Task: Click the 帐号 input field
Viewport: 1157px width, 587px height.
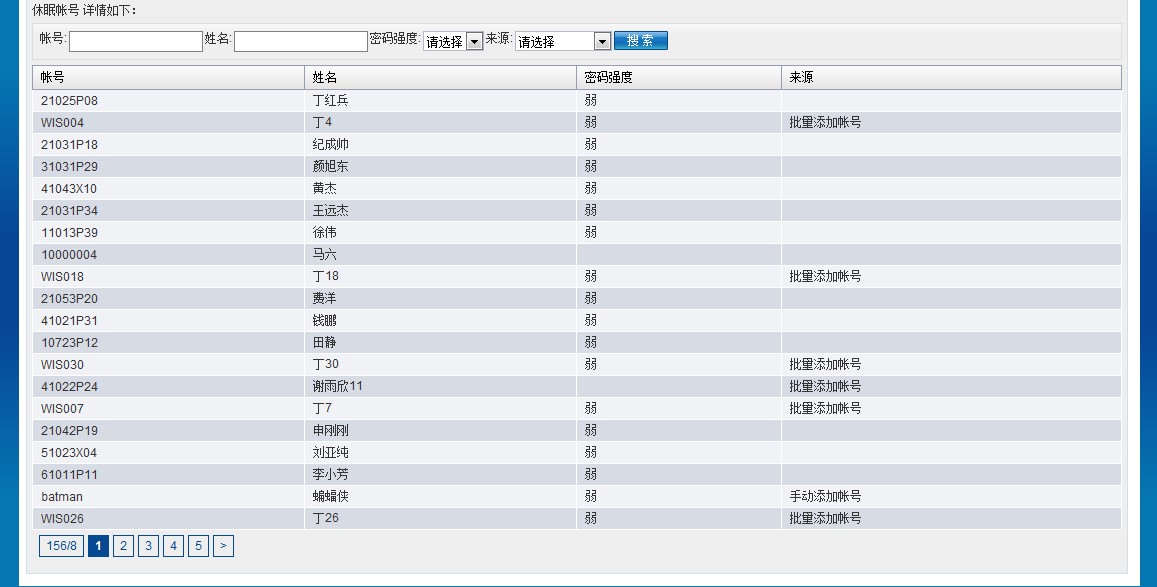Action: point(136,41)
